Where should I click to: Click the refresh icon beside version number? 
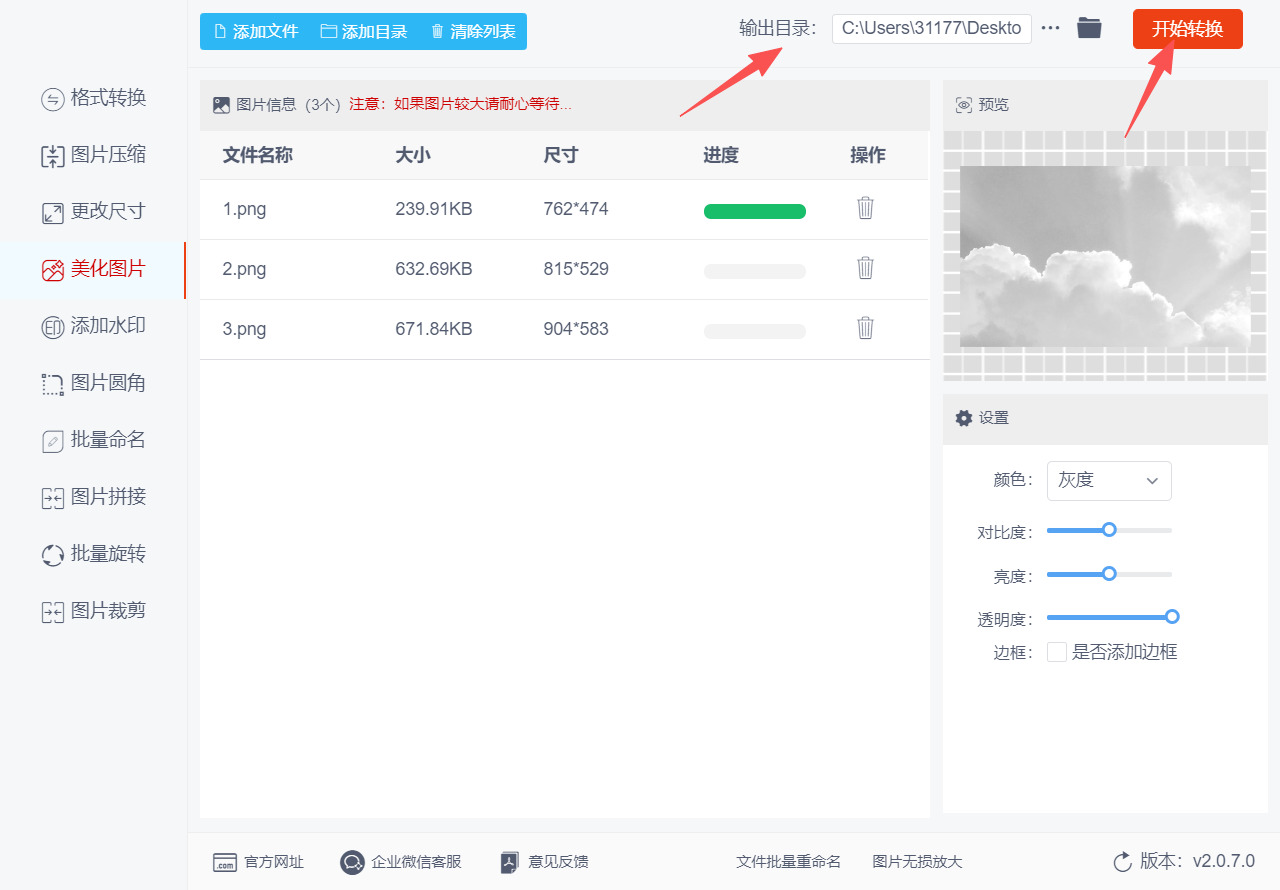pyautogui.click(x=1122, y=861)
